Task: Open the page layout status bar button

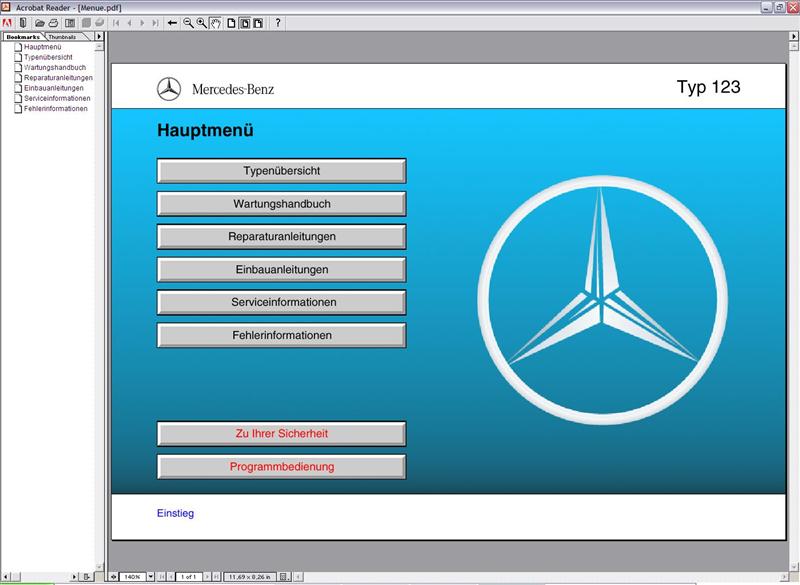Action: (285, 576)
